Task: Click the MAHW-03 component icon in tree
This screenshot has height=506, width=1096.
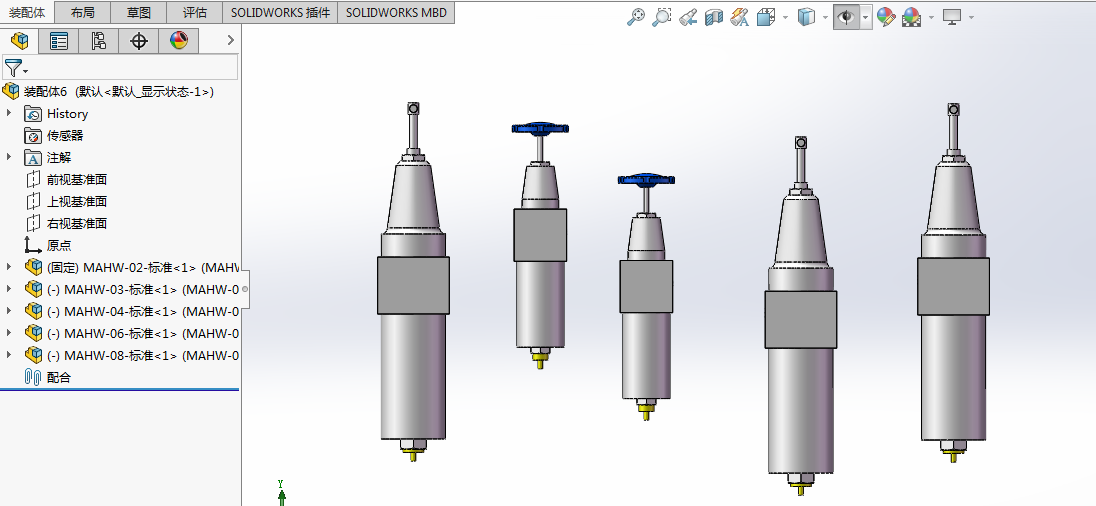Action: point(33,289)
